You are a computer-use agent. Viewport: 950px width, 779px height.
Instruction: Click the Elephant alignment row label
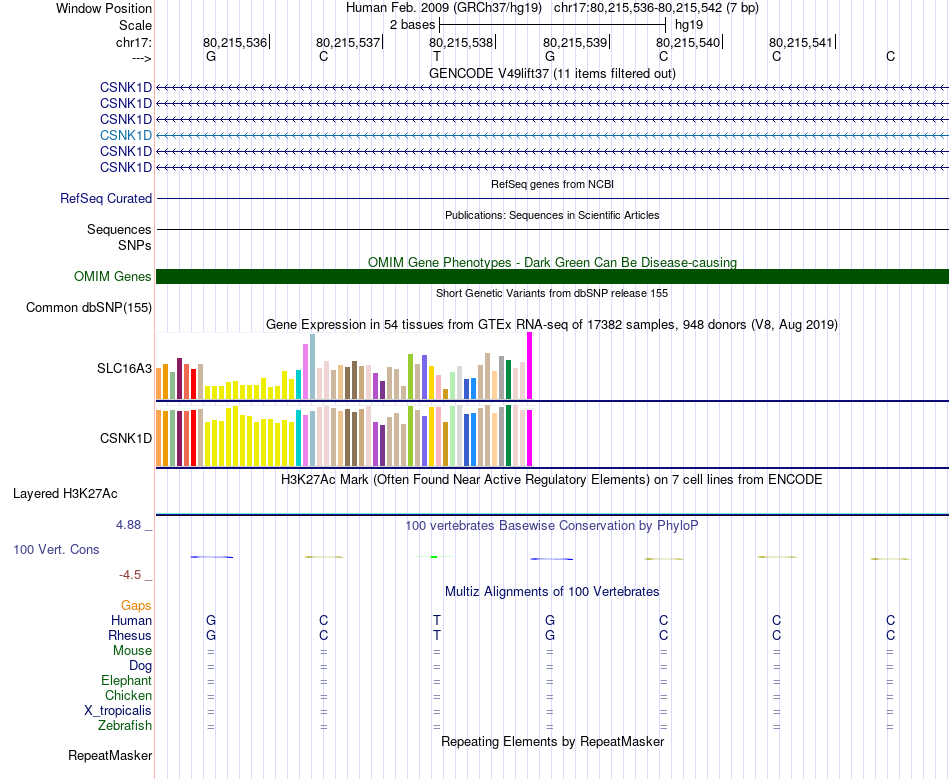pos(127,681)
